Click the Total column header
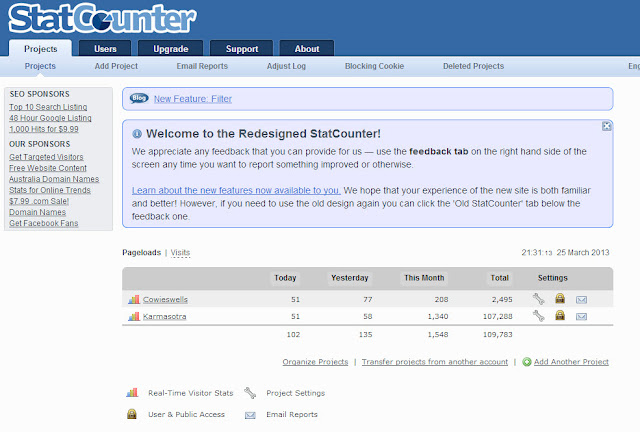 [x=500, y=278]
